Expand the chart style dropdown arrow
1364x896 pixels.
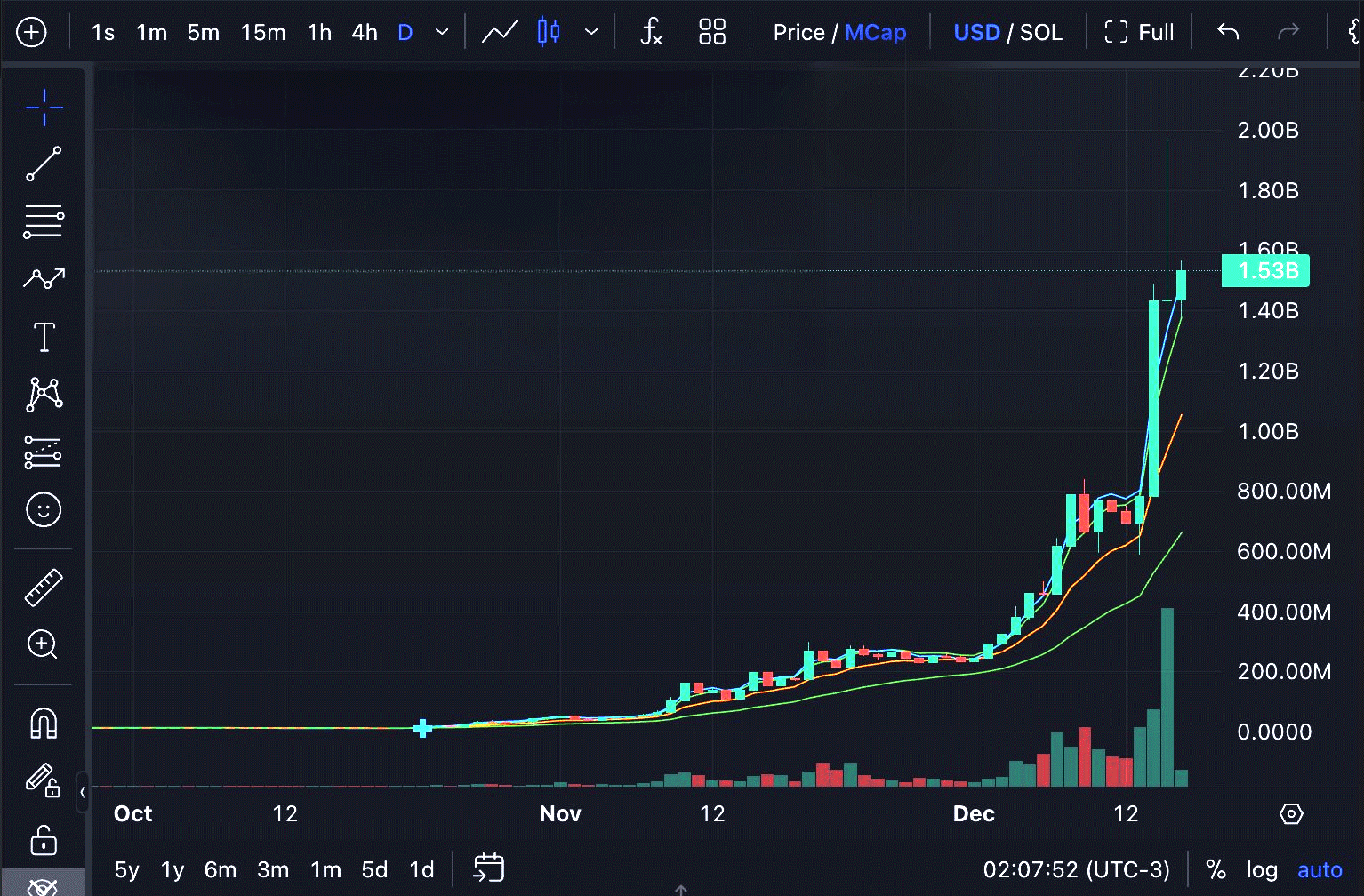(x=591, y=33)
